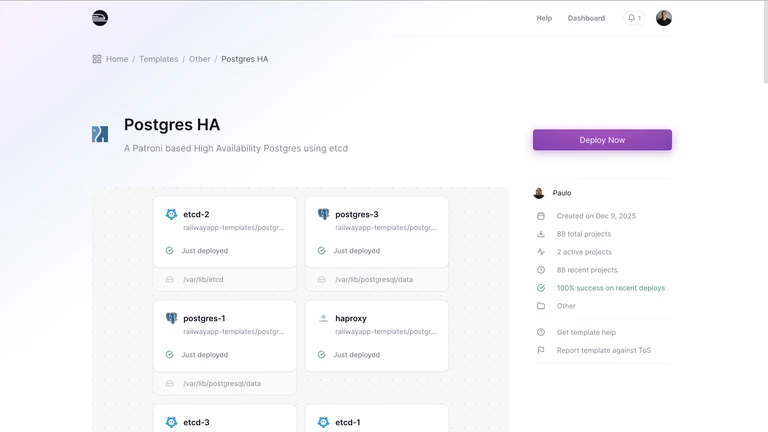768x432 pixels.
Task: Click the Home grid icon in breadcrumb
Action: (97, 59)
